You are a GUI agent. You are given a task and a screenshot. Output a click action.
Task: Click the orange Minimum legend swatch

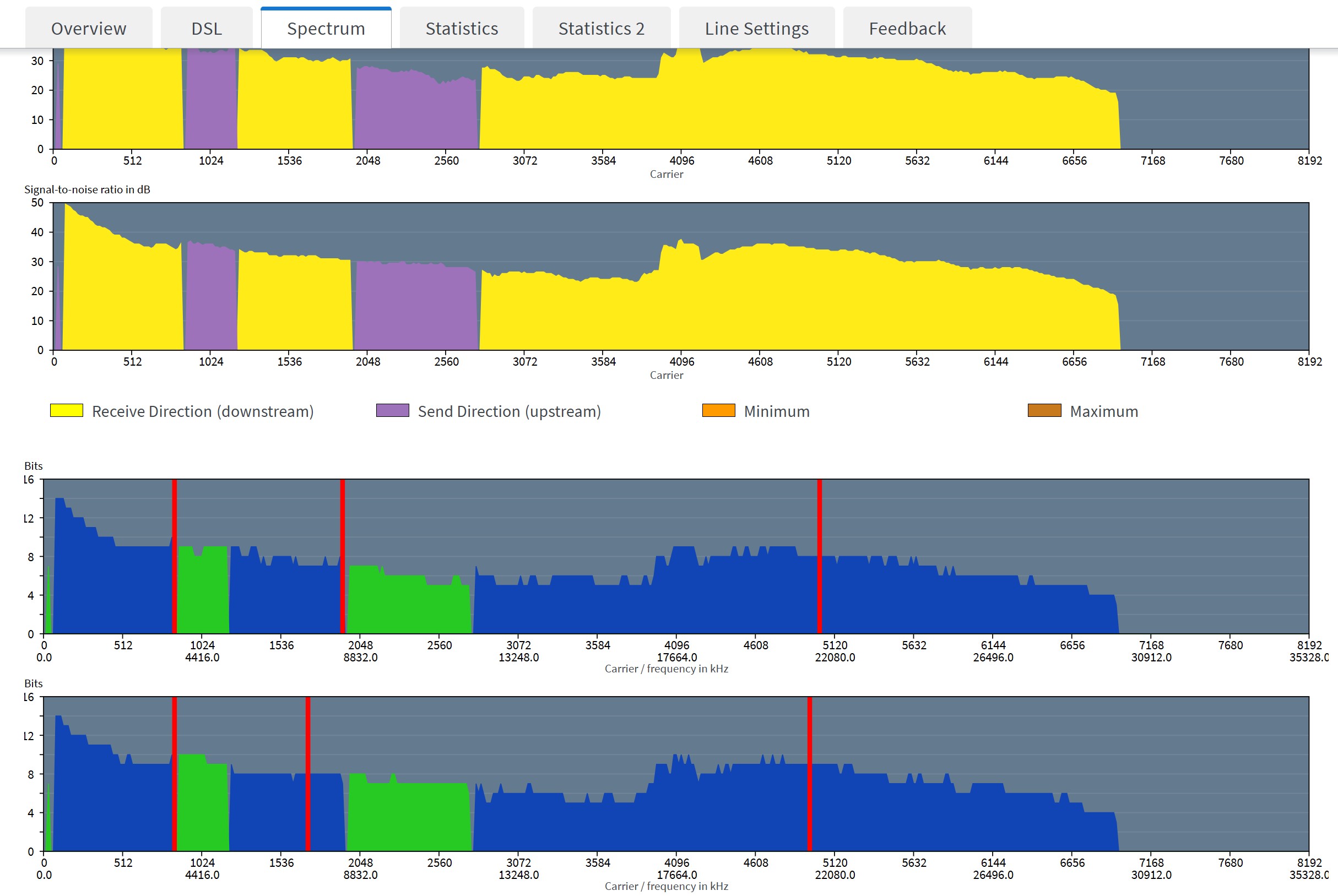click(x=718, y=410)
